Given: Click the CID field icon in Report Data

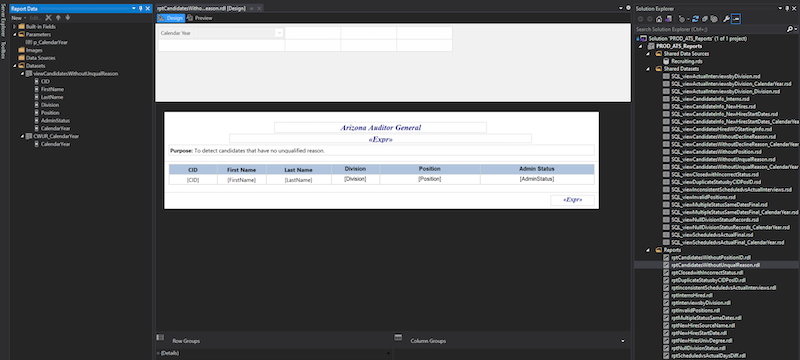Looking at the screenshot, I should (x=37, y=82).
